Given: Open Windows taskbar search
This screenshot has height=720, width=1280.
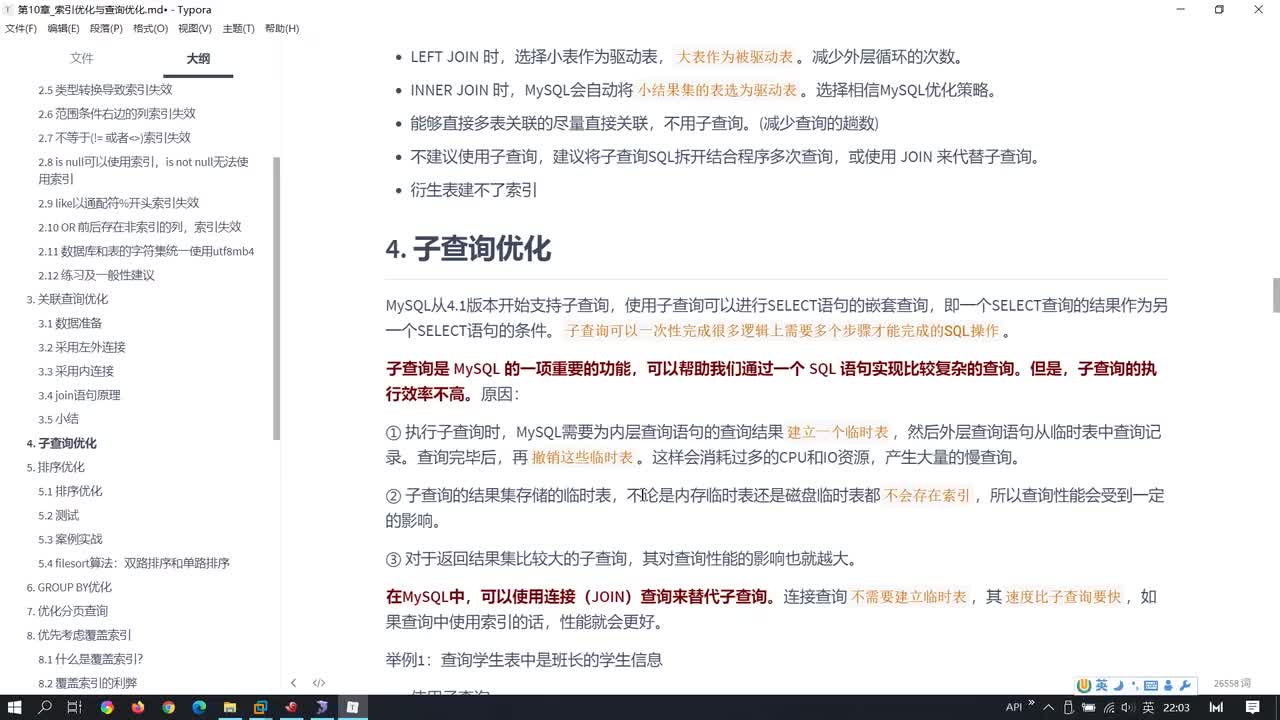Looking at the screenshot, I should pyautogui.click(x=45, y=707).
